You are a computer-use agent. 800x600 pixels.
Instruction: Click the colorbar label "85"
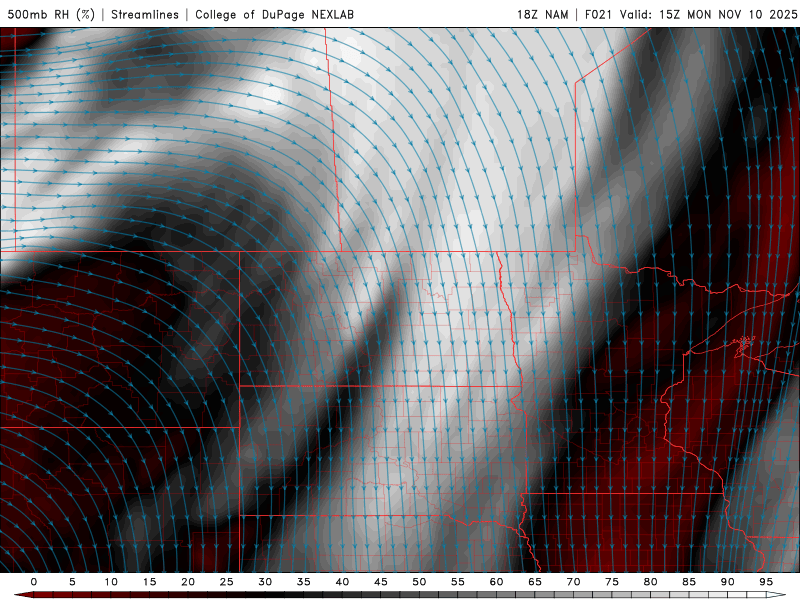tap(689, 582)
